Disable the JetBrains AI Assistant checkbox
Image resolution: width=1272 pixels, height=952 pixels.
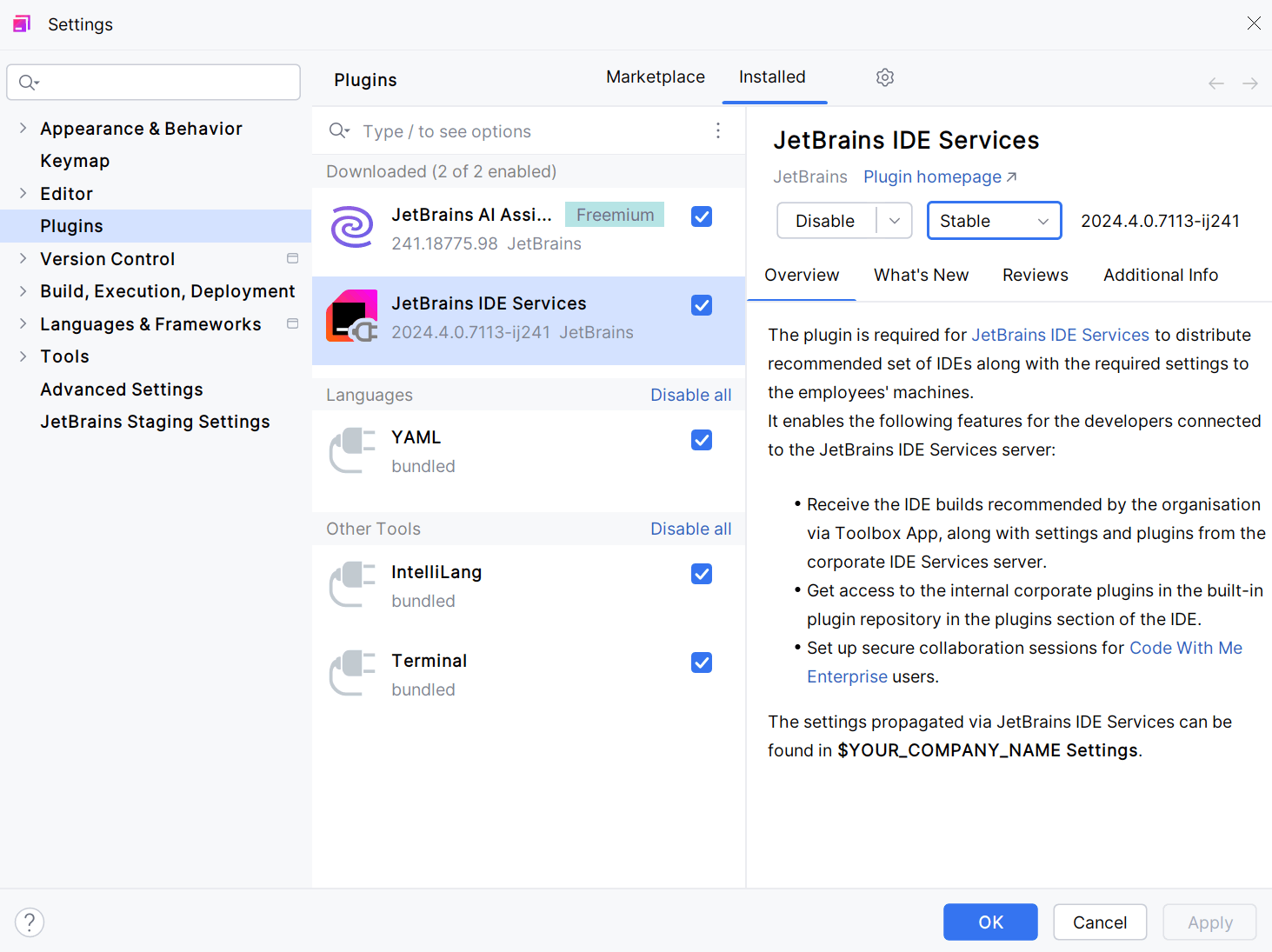point(702,216)
